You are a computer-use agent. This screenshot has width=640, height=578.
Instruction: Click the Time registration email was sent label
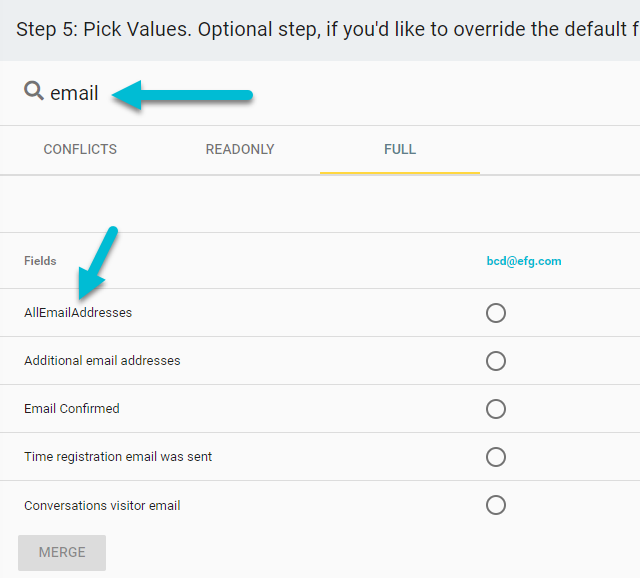(118, 457)
